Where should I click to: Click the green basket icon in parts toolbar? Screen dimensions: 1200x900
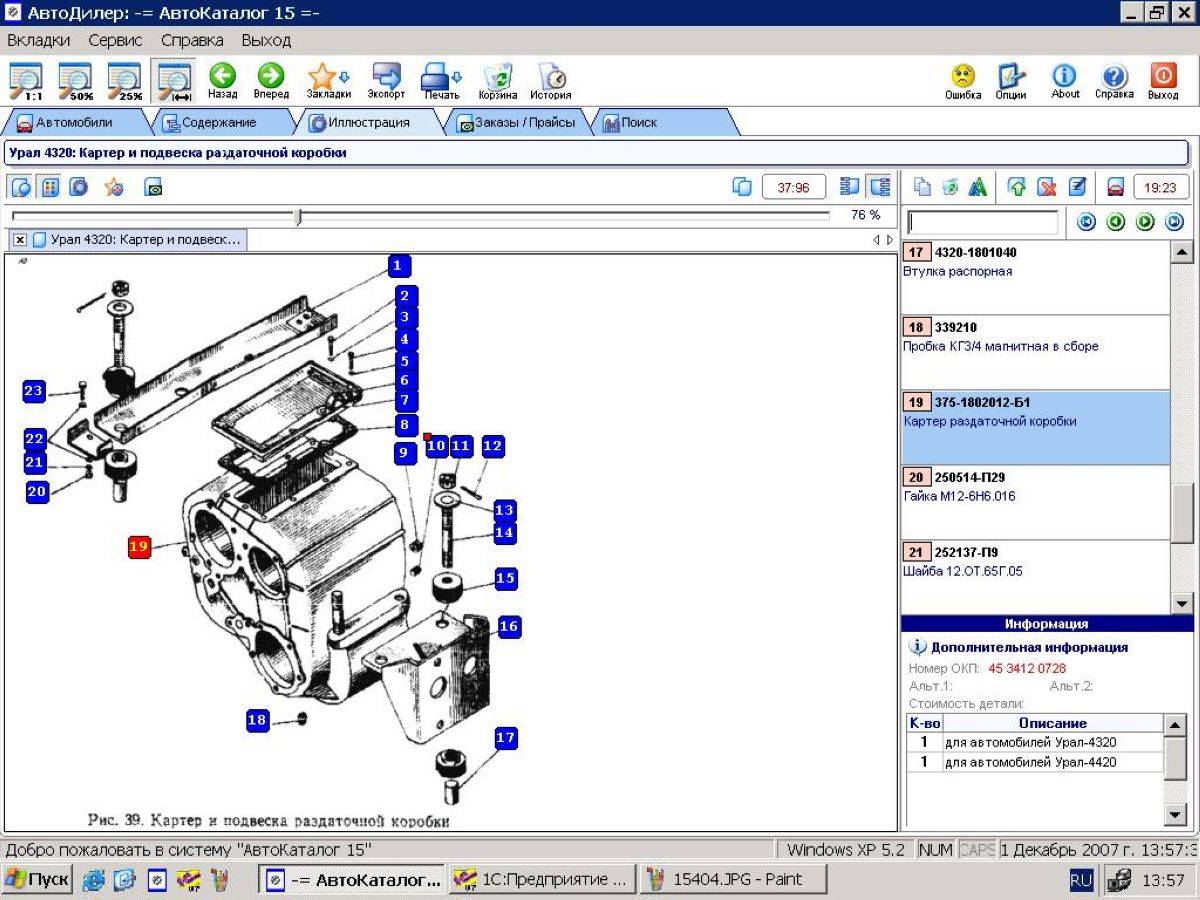pos(950,187)
